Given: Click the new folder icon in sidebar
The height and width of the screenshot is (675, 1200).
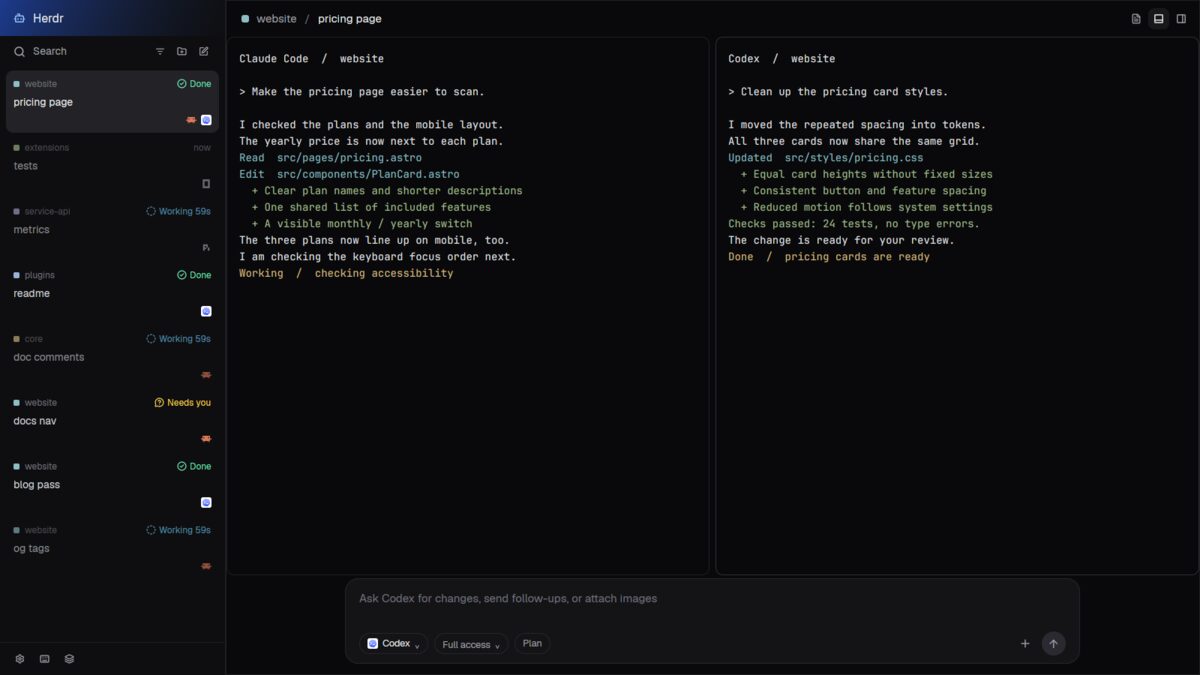Looking at the screenshot, I should point(182,51).
